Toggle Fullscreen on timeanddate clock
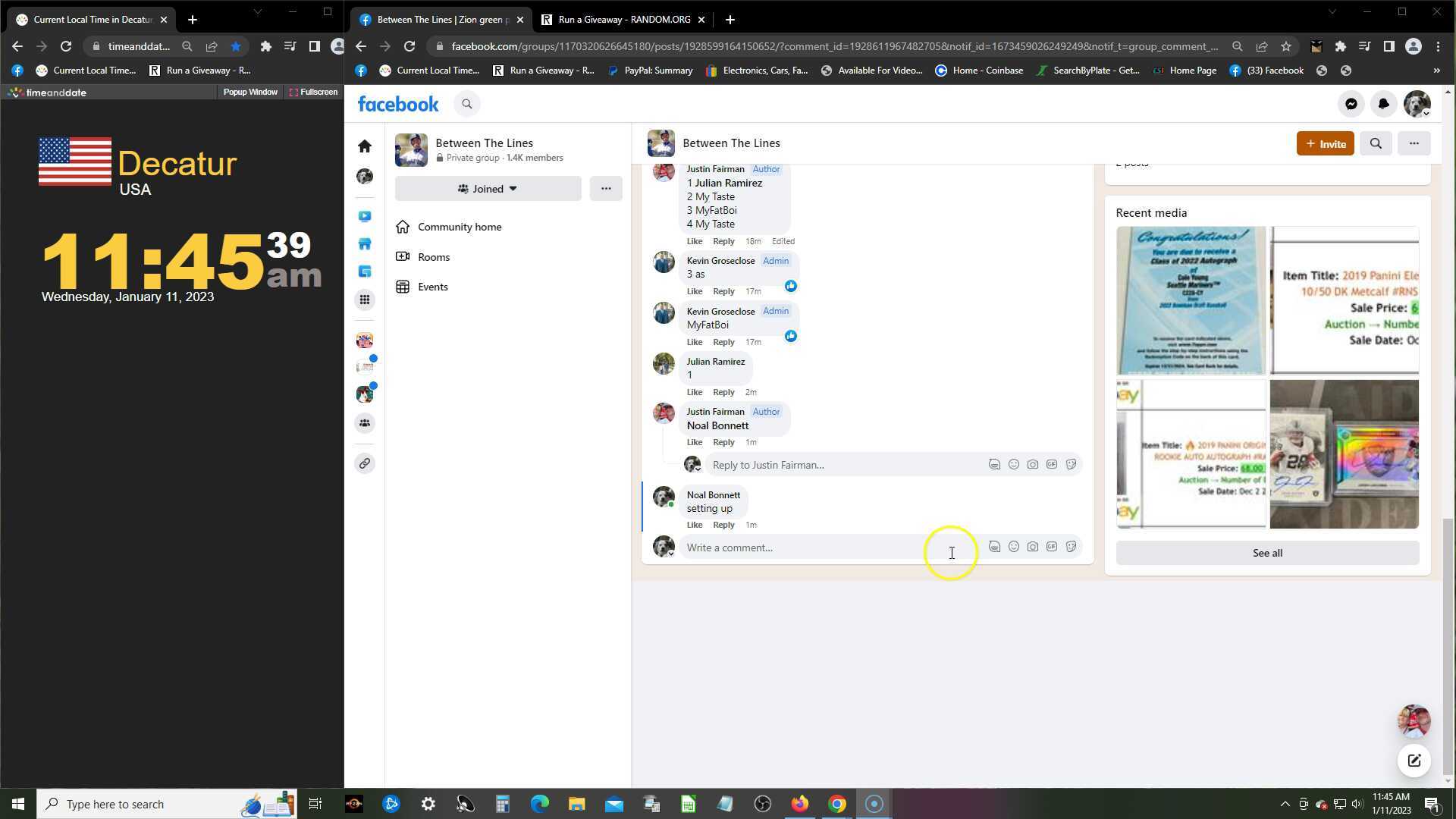This screenshot has height=819, width=1456. (313, 92)
